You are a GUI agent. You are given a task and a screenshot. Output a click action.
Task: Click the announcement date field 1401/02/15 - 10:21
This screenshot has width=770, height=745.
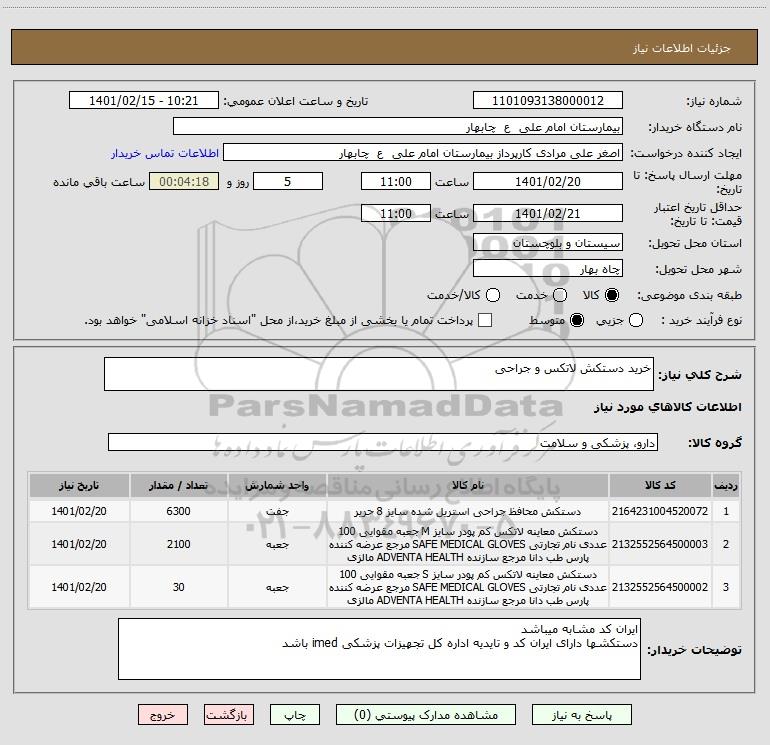[144, 100]
